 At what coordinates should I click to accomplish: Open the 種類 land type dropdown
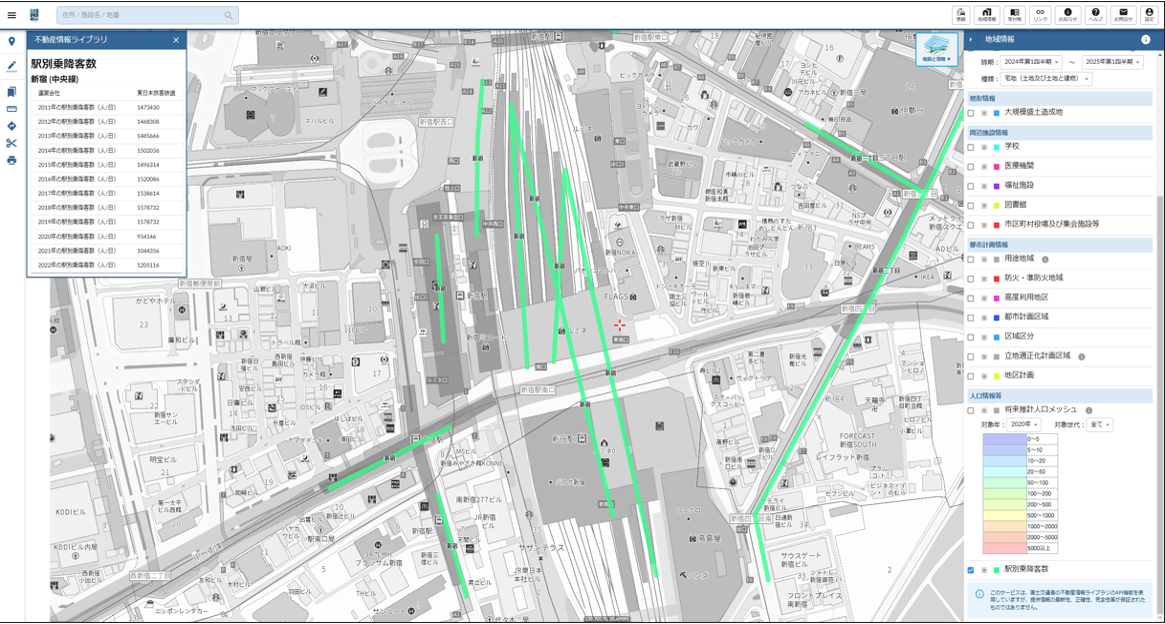pyautogui.click(x=1047, y=79)
